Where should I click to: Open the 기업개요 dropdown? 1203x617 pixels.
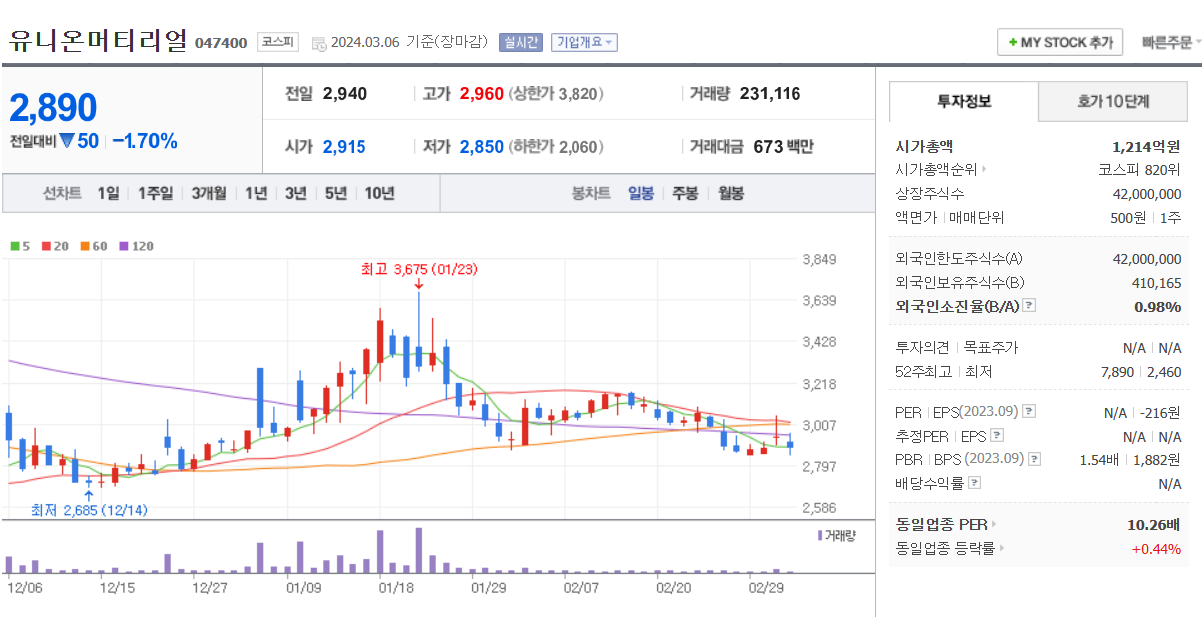click(x=584, y=43)
